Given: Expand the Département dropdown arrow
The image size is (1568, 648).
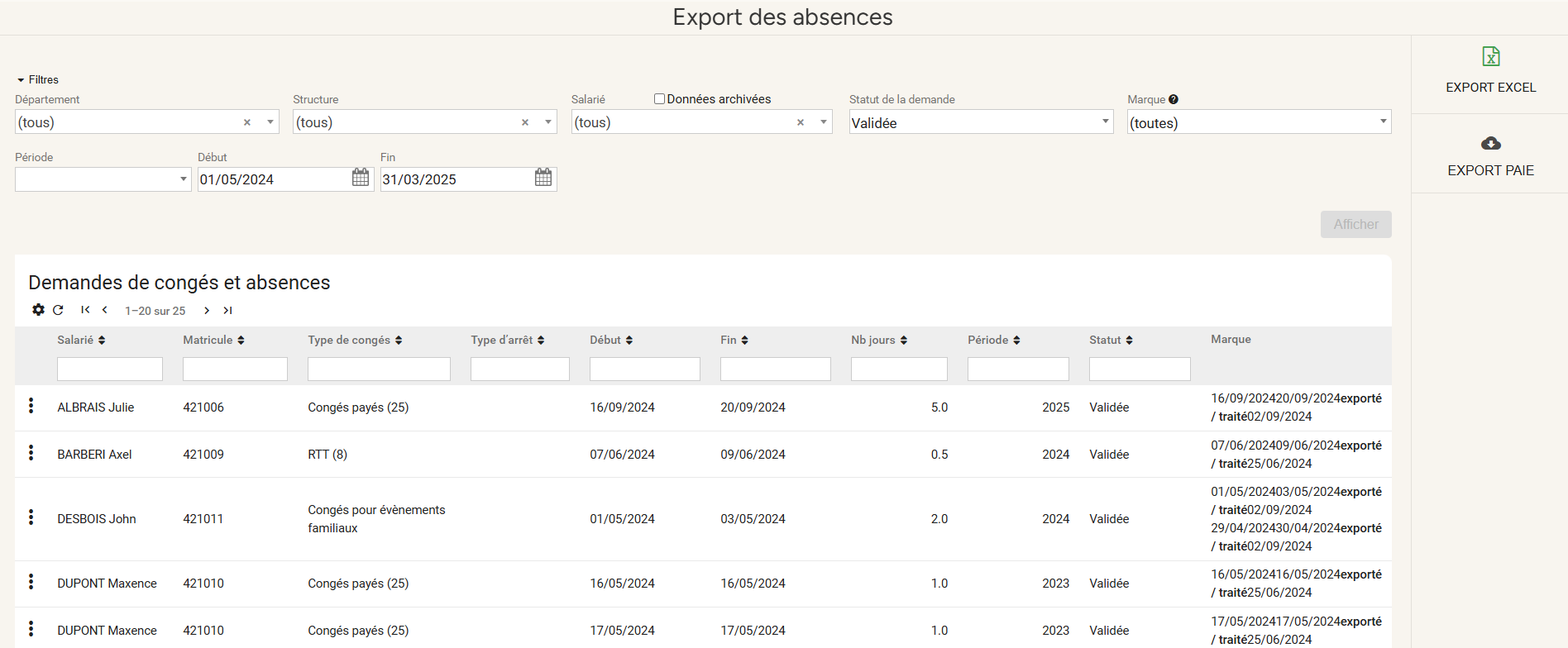Looking at the screenshot, I should (270, 122).
